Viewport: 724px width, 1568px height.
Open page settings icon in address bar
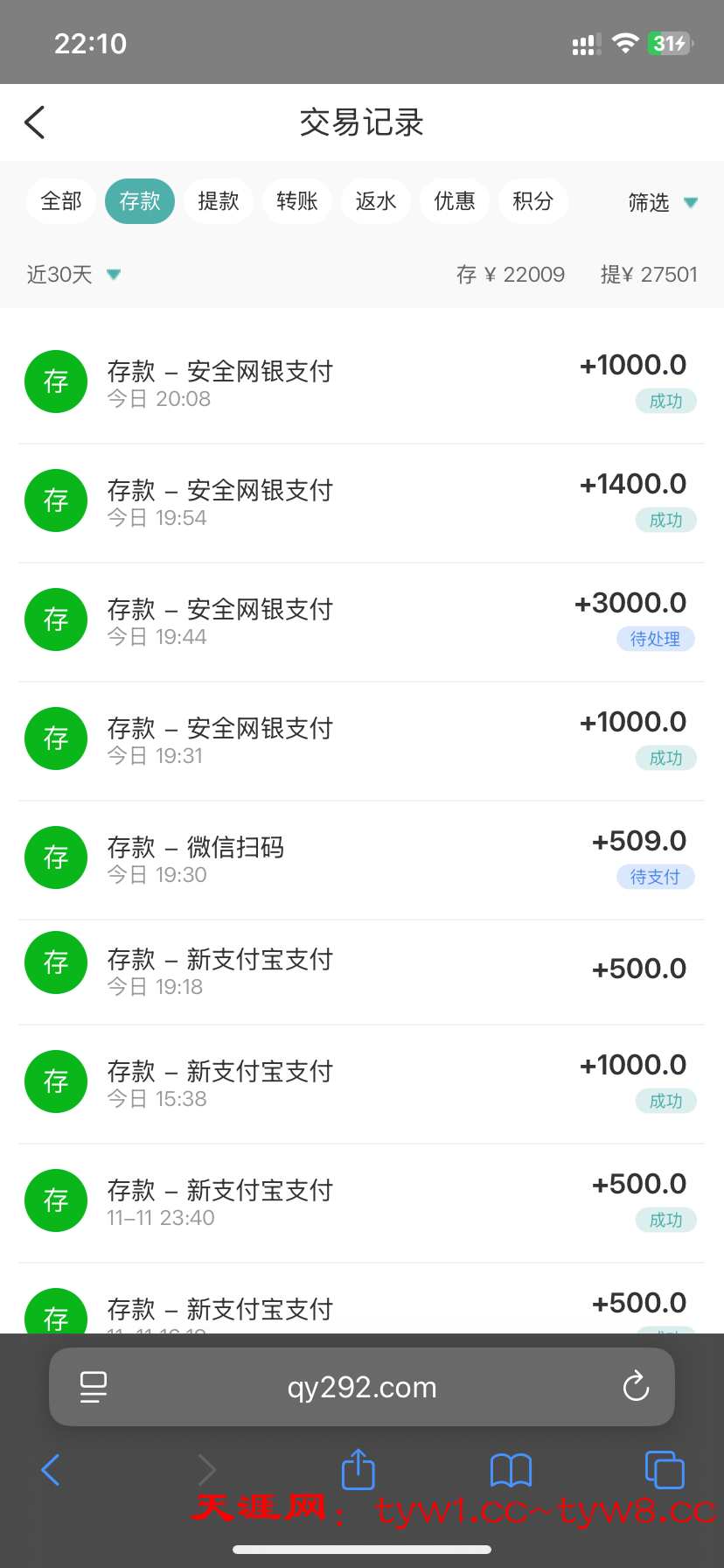(x=93, y=1387)
